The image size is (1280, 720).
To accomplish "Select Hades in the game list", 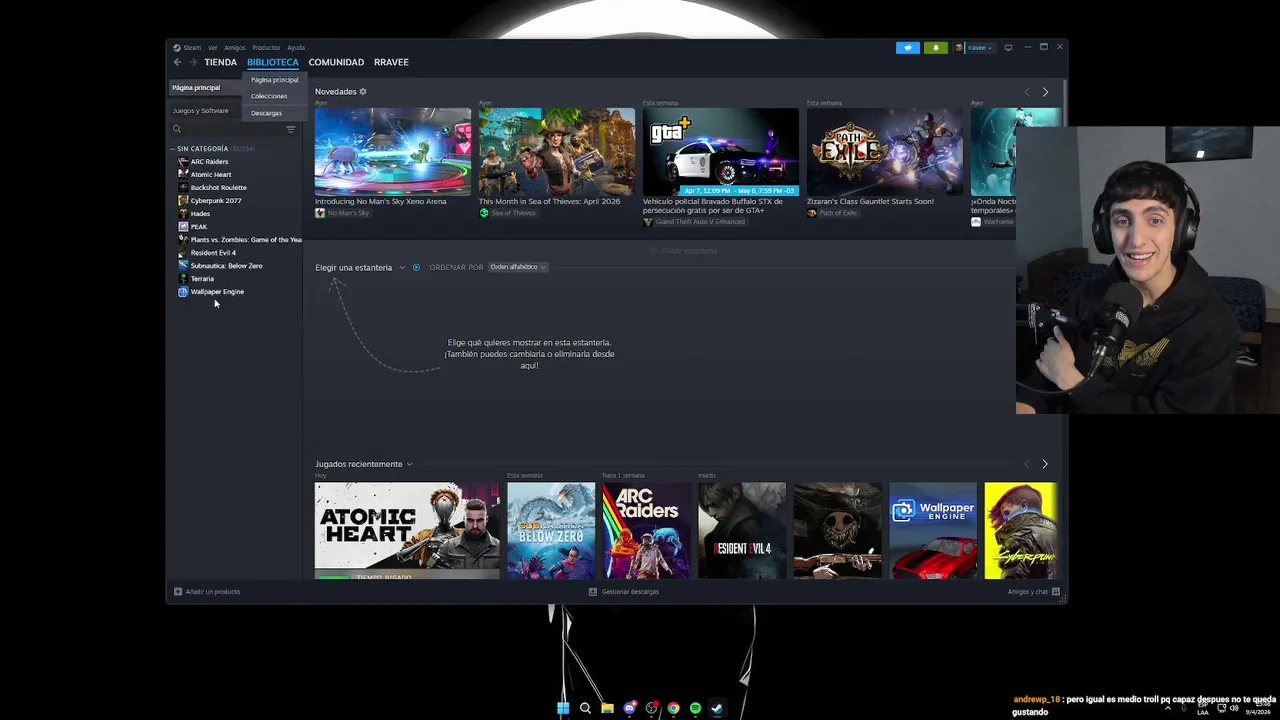I will (200, 213).
